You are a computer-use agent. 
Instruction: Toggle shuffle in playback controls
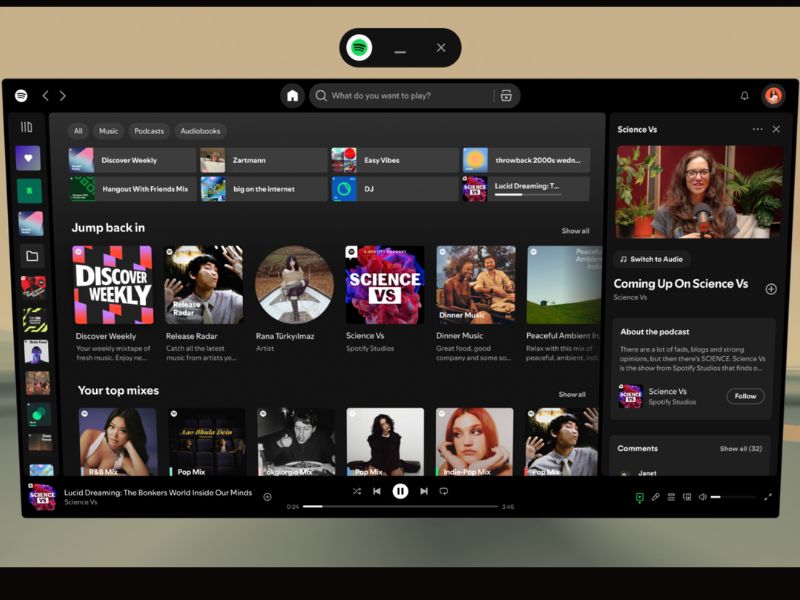(x=357, y=491)
